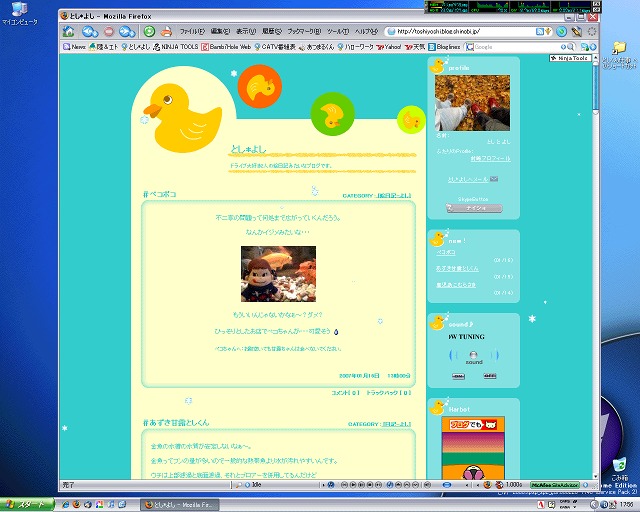The width and height of the screenshot is (640, 512).
Task: Open the Yahoo! bookmark
Action: pos(389,47)
